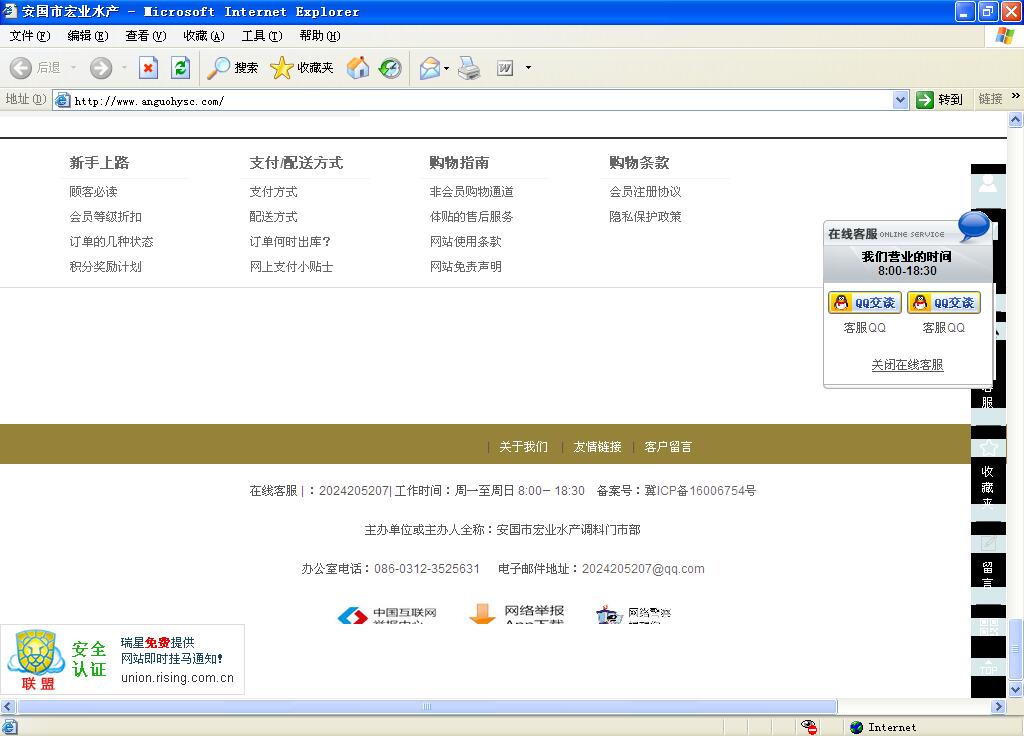Click the Refresh page icon
Screen dimensions: 1024x736
180,68
